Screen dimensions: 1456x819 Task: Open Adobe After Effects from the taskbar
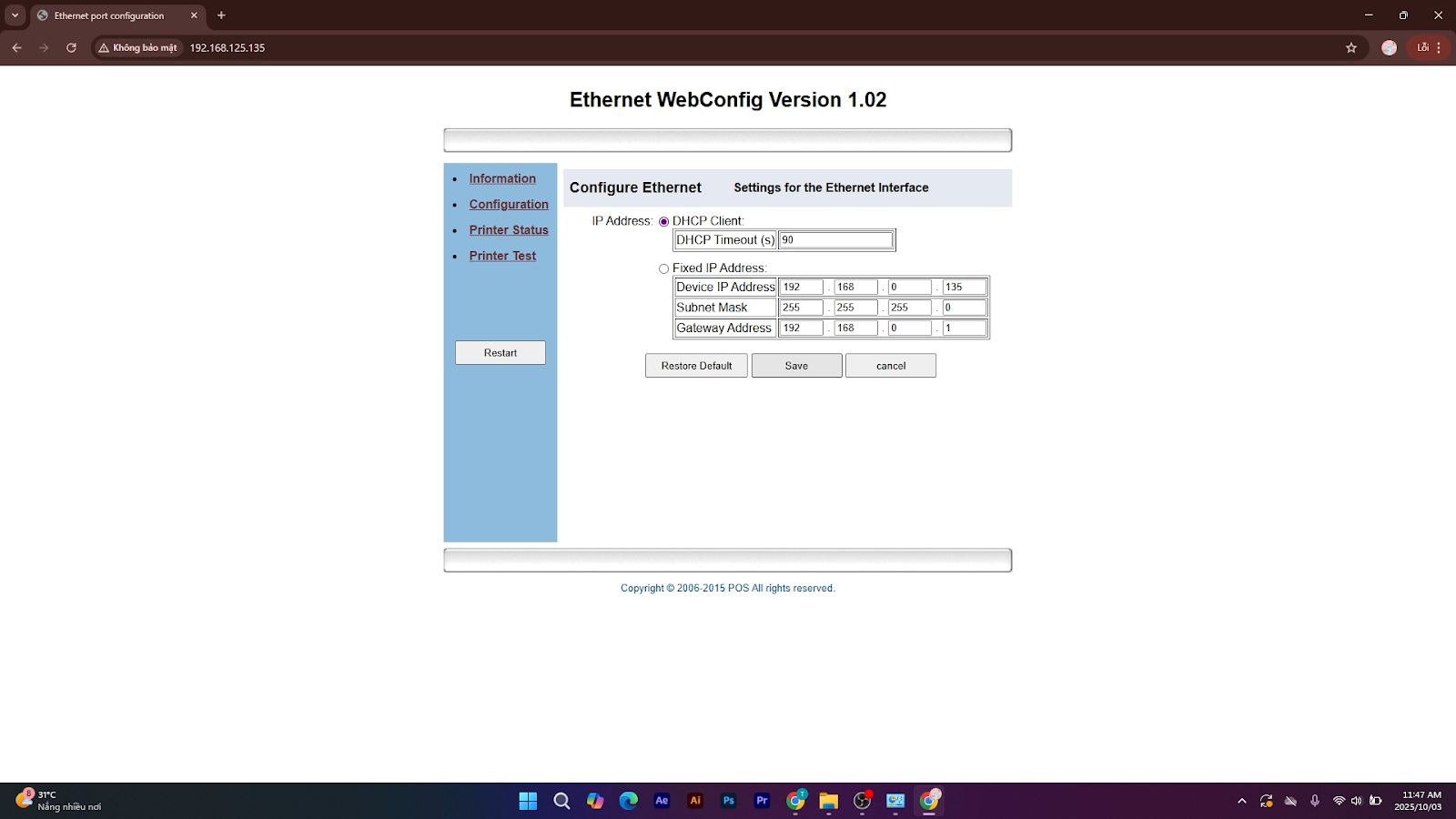[x=662, y=801]
